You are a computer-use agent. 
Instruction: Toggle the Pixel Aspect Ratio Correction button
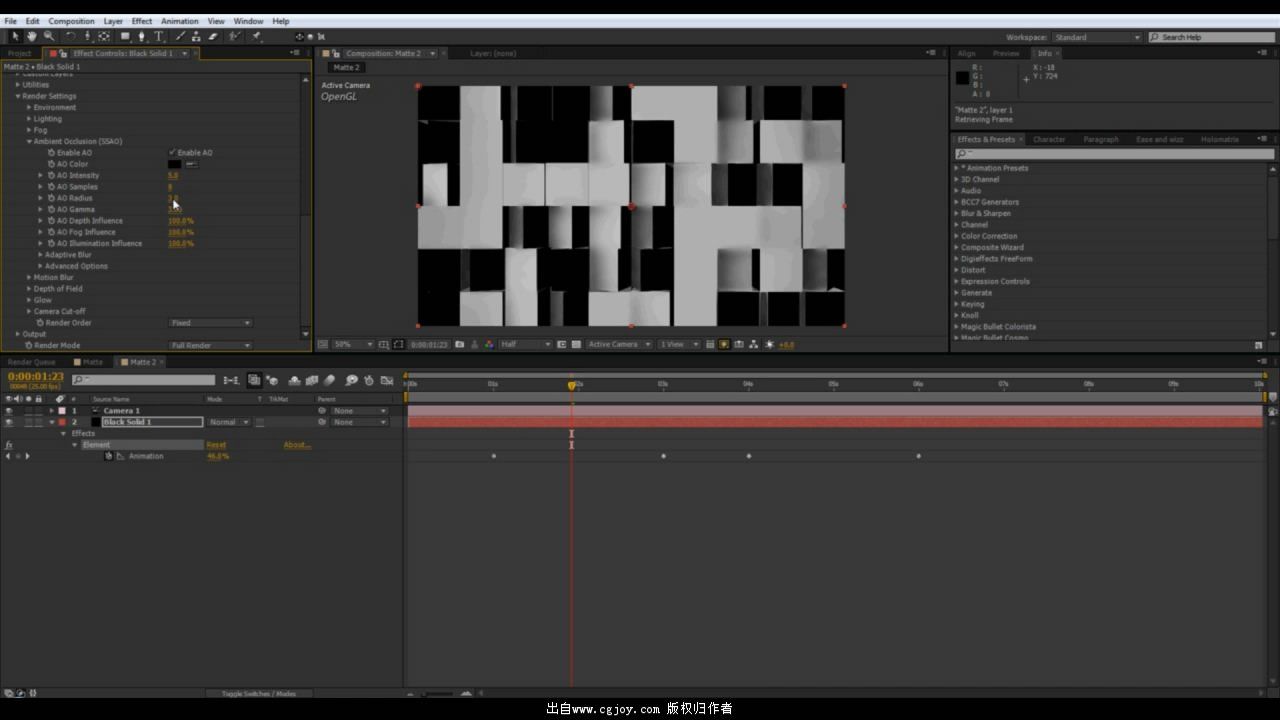click(x=710, y=344)
